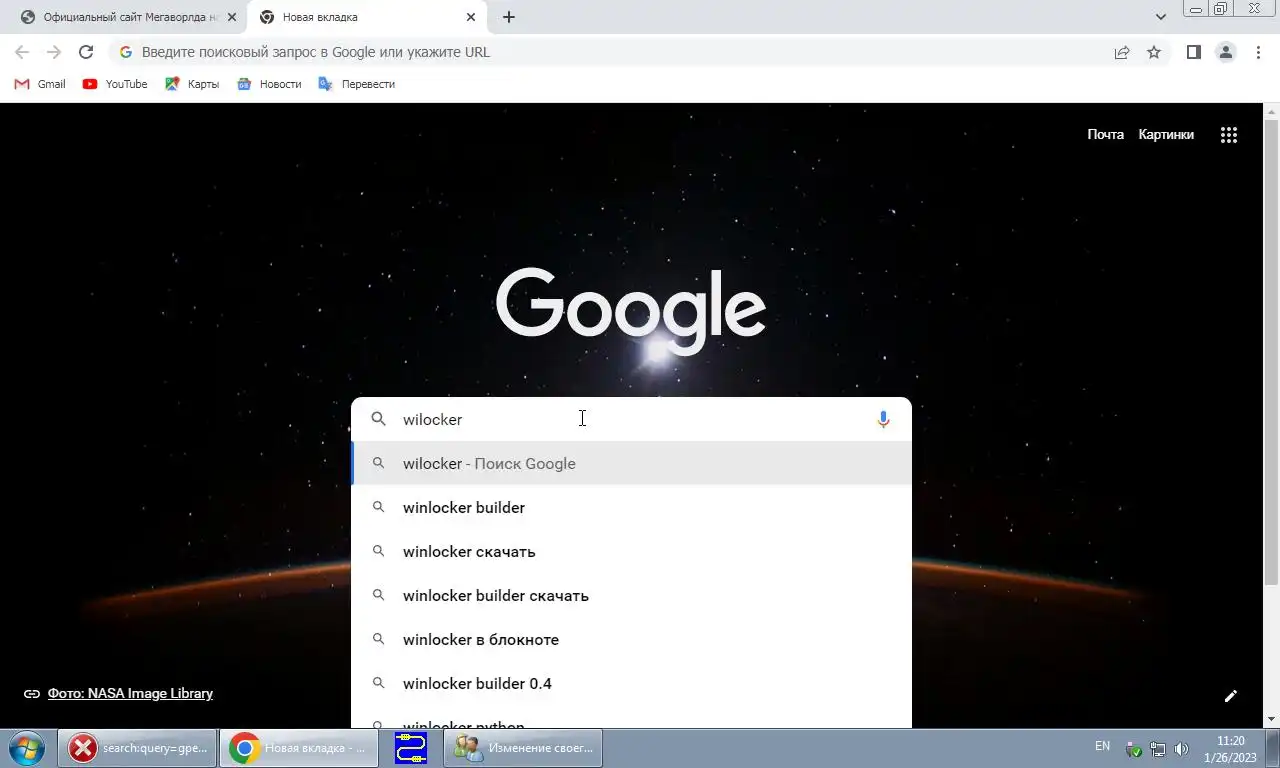The image size is (1280, 768).
Task: Click the taskbar clock showing 11:20
Action: 1231,749
